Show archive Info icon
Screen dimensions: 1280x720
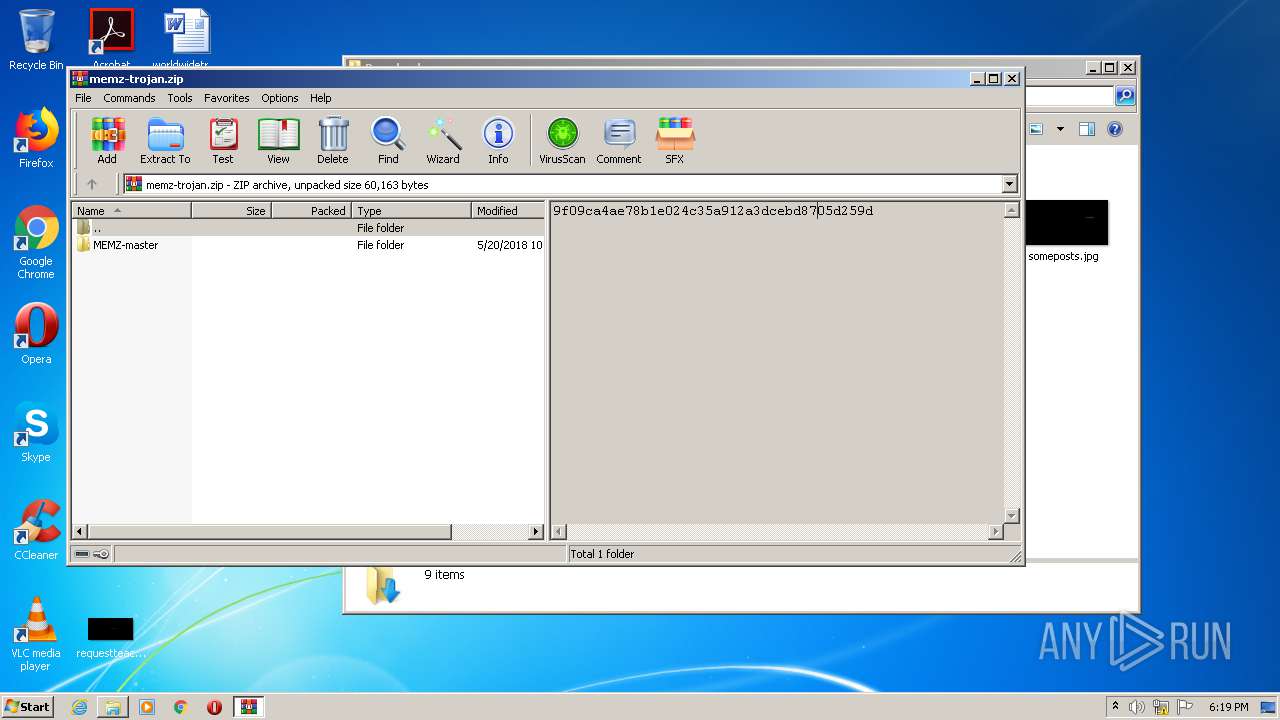498,140
